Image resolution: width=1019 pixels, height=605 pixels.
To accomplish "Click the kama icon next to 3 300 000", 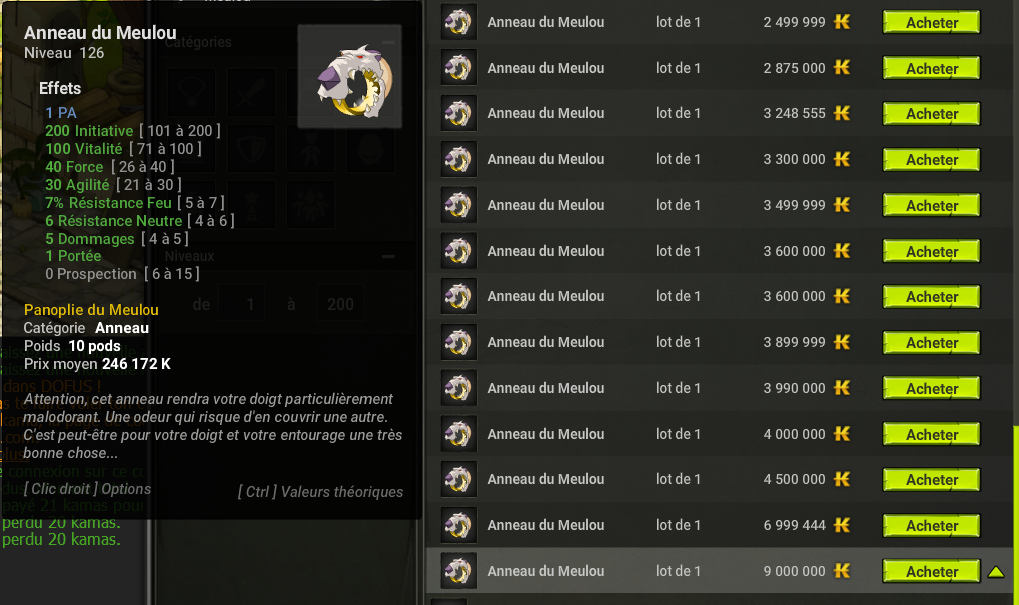I will (842, 159).
